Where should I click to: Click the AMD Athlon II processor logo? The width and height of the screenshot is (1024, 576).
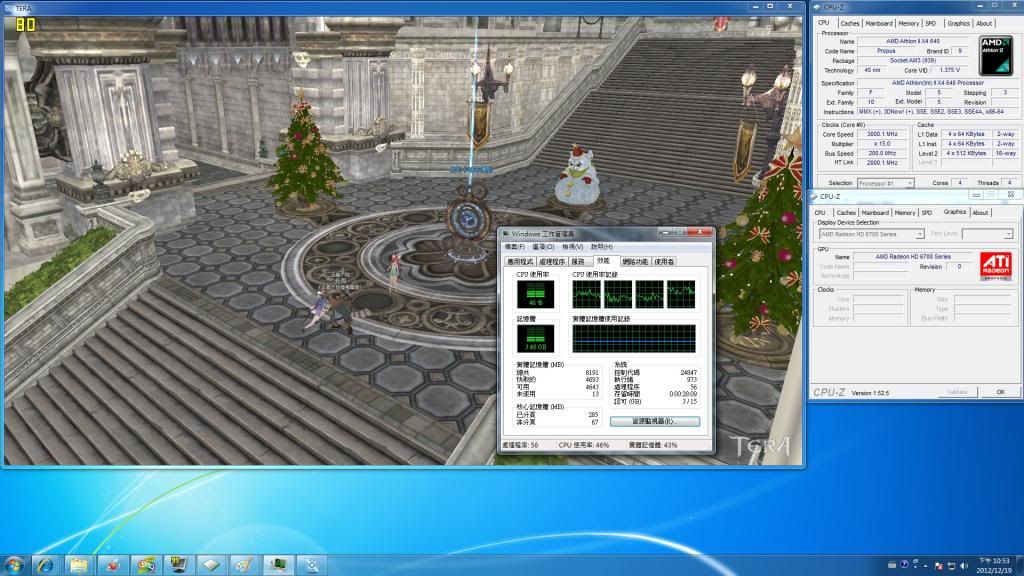[x=995, y=56]
